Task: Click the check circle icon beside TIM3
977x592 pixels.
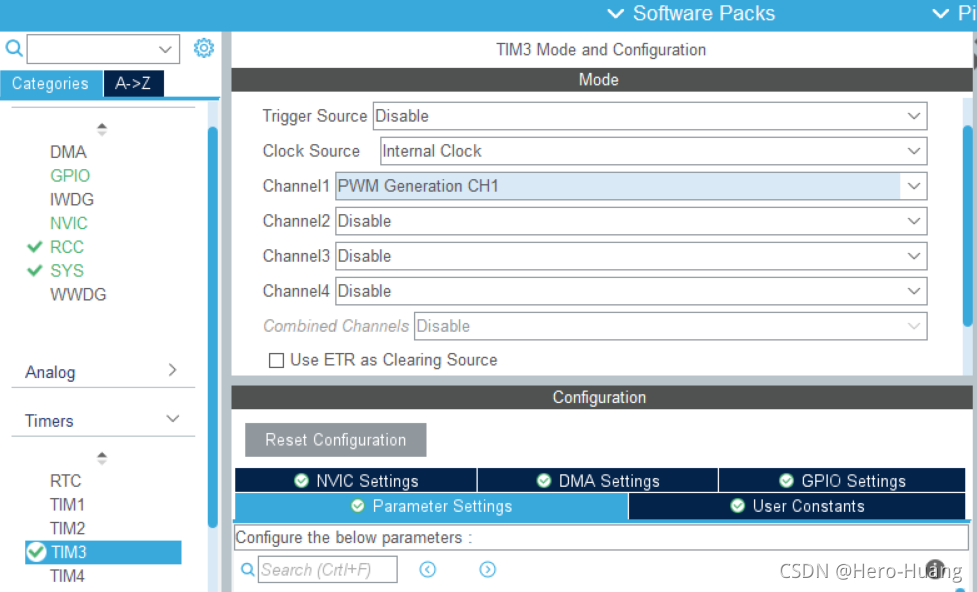Action: tap(37, 552)
